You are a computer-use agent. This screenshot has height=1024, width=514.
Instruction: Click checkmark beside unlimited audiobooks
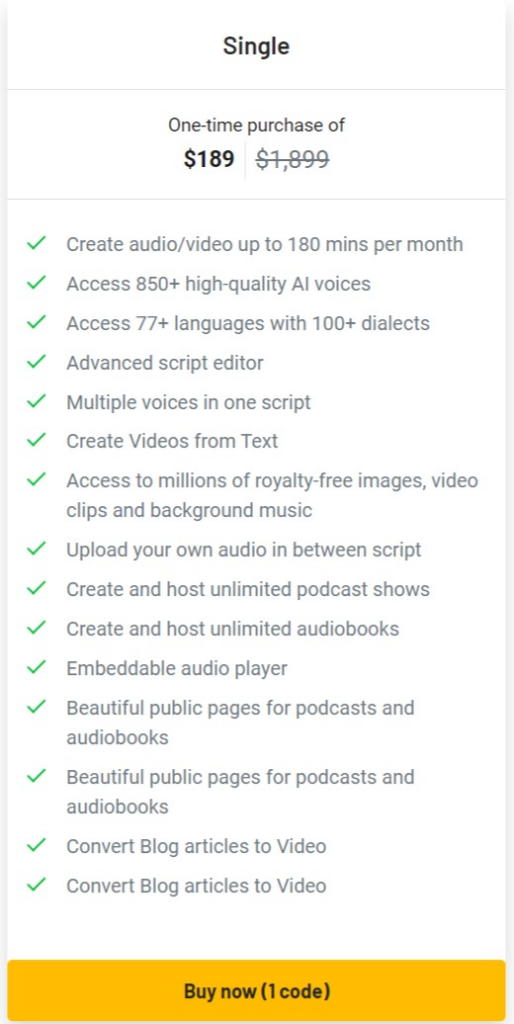(36, 628)
